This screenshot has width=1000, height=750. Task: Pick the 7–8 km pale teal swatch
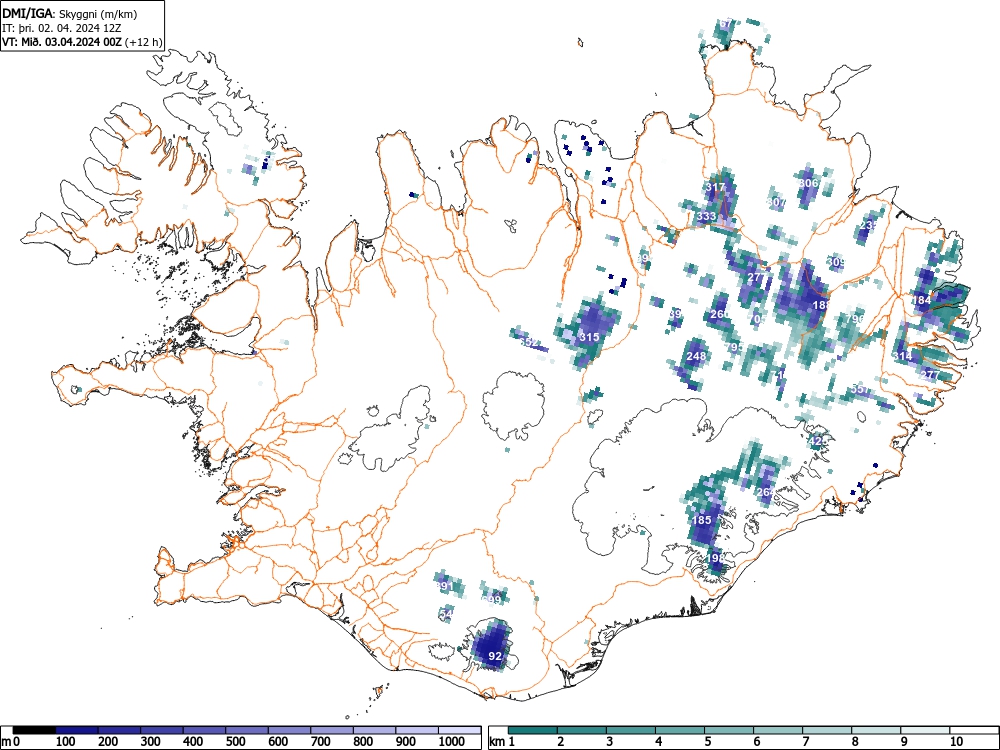[827, 730]
